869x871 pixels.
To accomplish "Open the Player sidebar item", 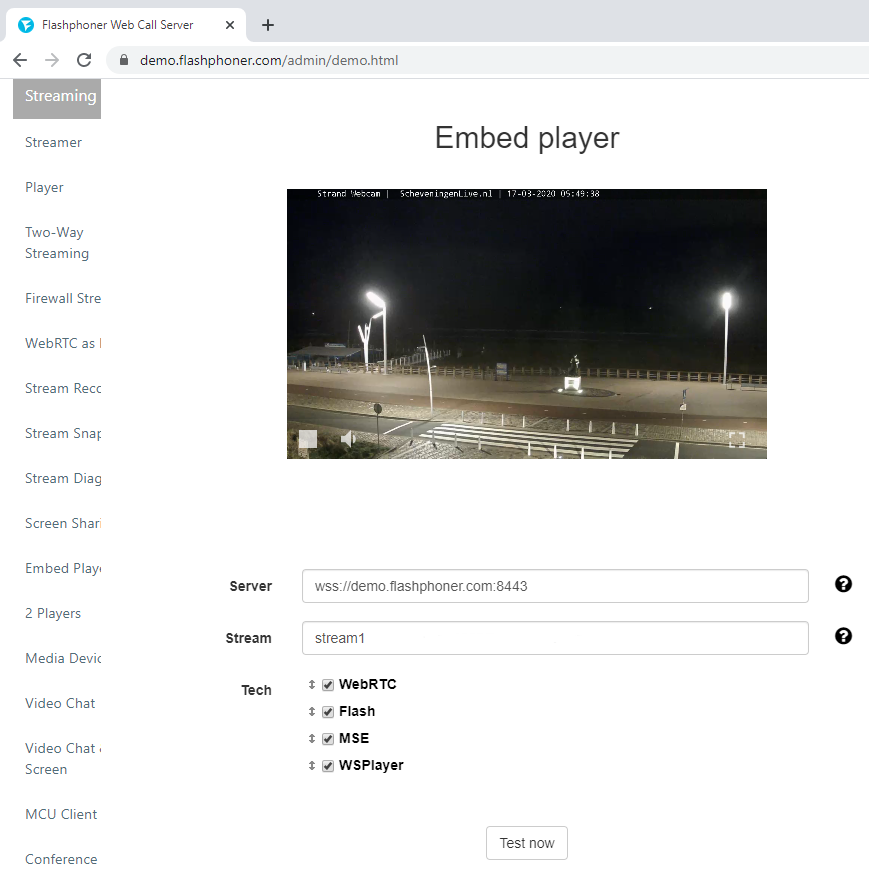I will 44,187.
